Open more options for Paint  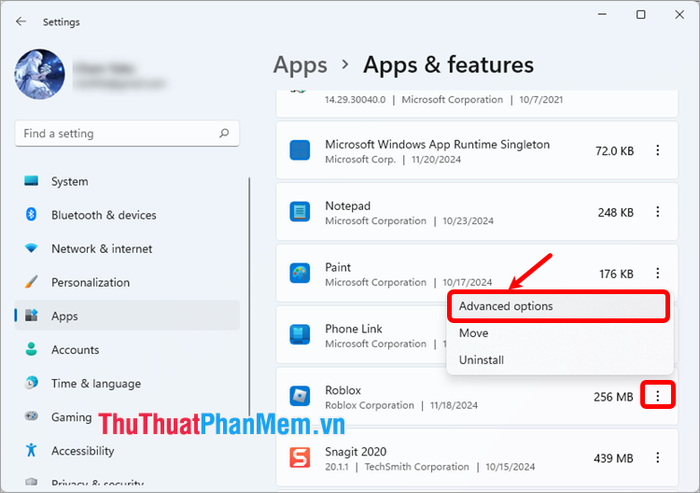point(658,273)
